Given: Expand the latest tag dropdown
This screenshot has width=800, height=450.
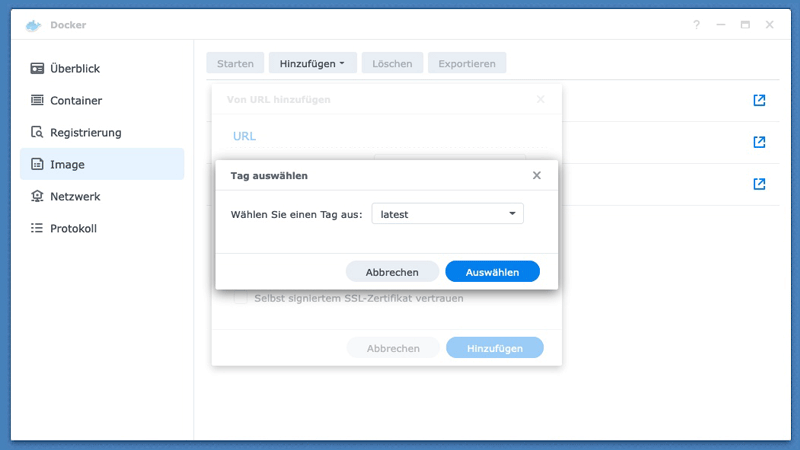Looking at the screenshot, I should 447,214.
